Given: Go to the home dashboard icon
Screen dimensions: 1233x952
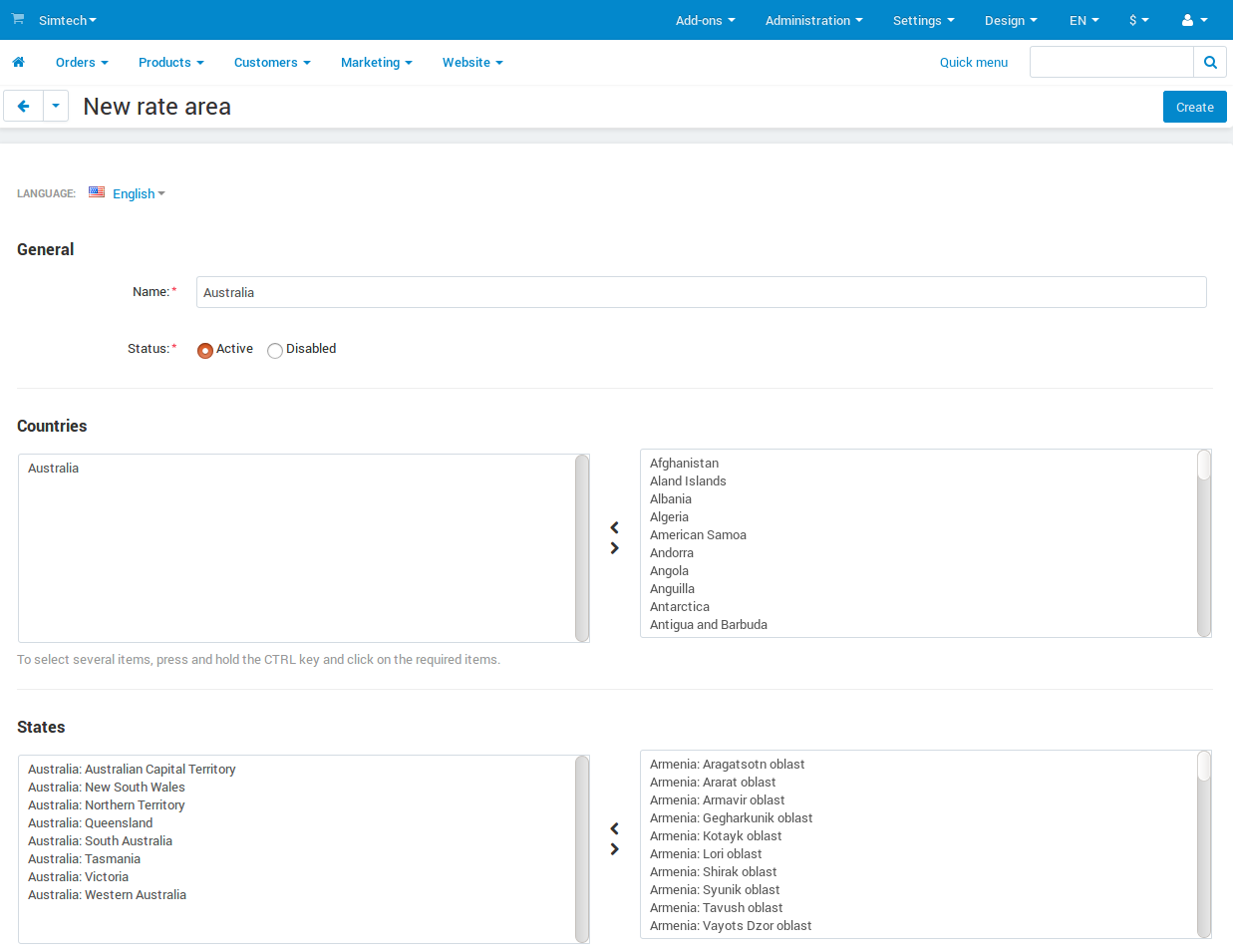Looking at the screenshot, I should click(18, 62).
